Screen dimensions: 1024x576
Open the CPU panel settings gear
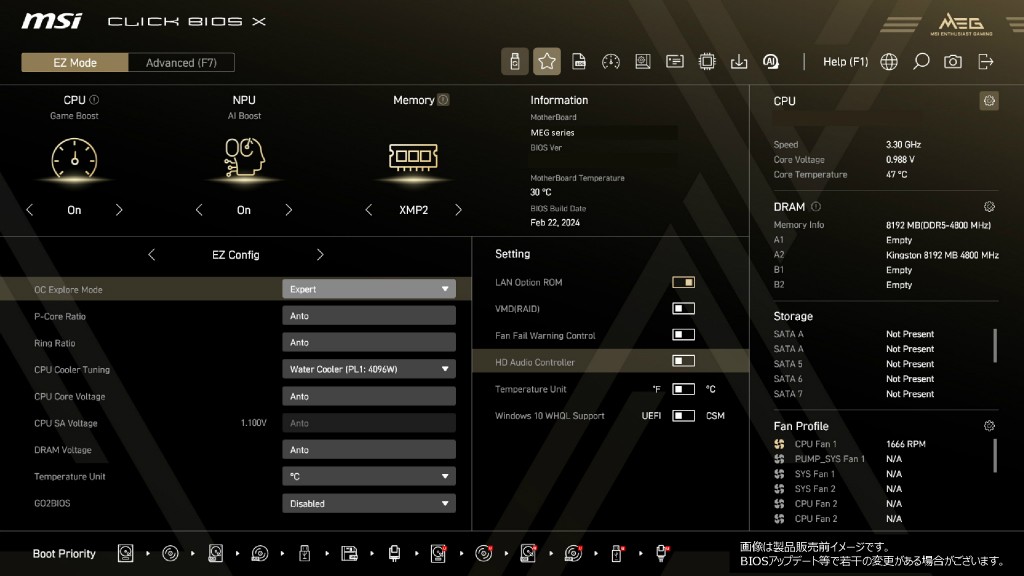click(989, 101)
